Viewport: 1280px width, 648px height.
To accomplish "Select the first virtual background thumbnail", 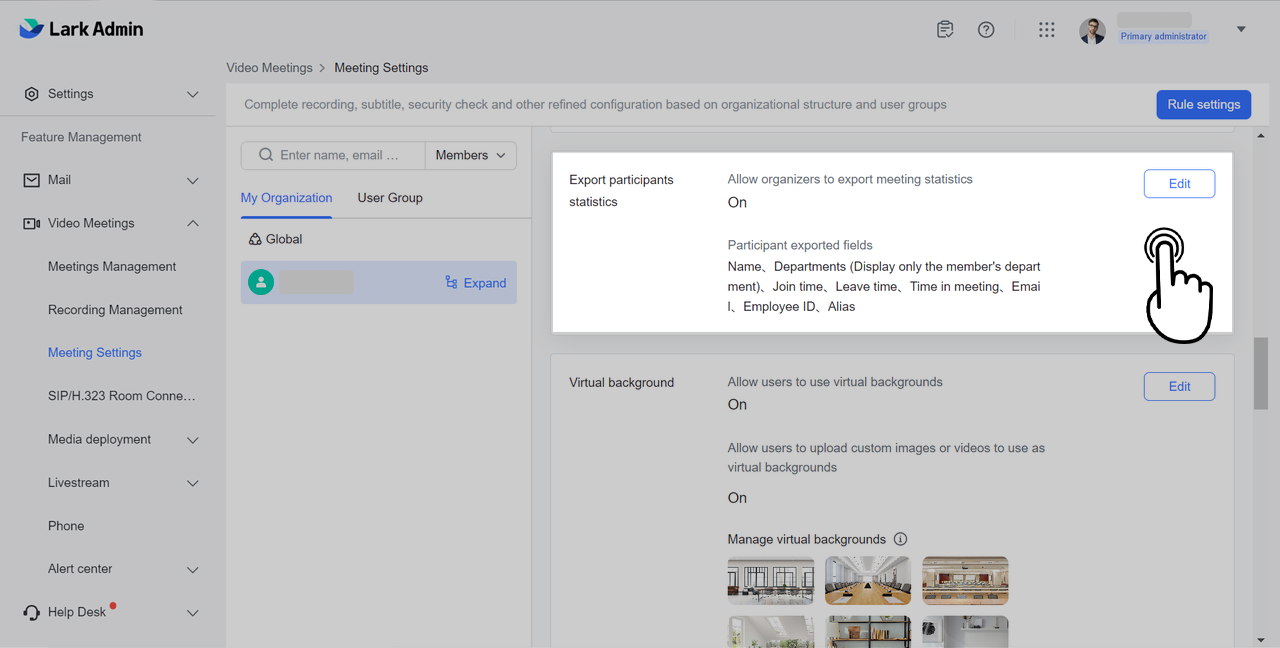I will coord(770,580).
